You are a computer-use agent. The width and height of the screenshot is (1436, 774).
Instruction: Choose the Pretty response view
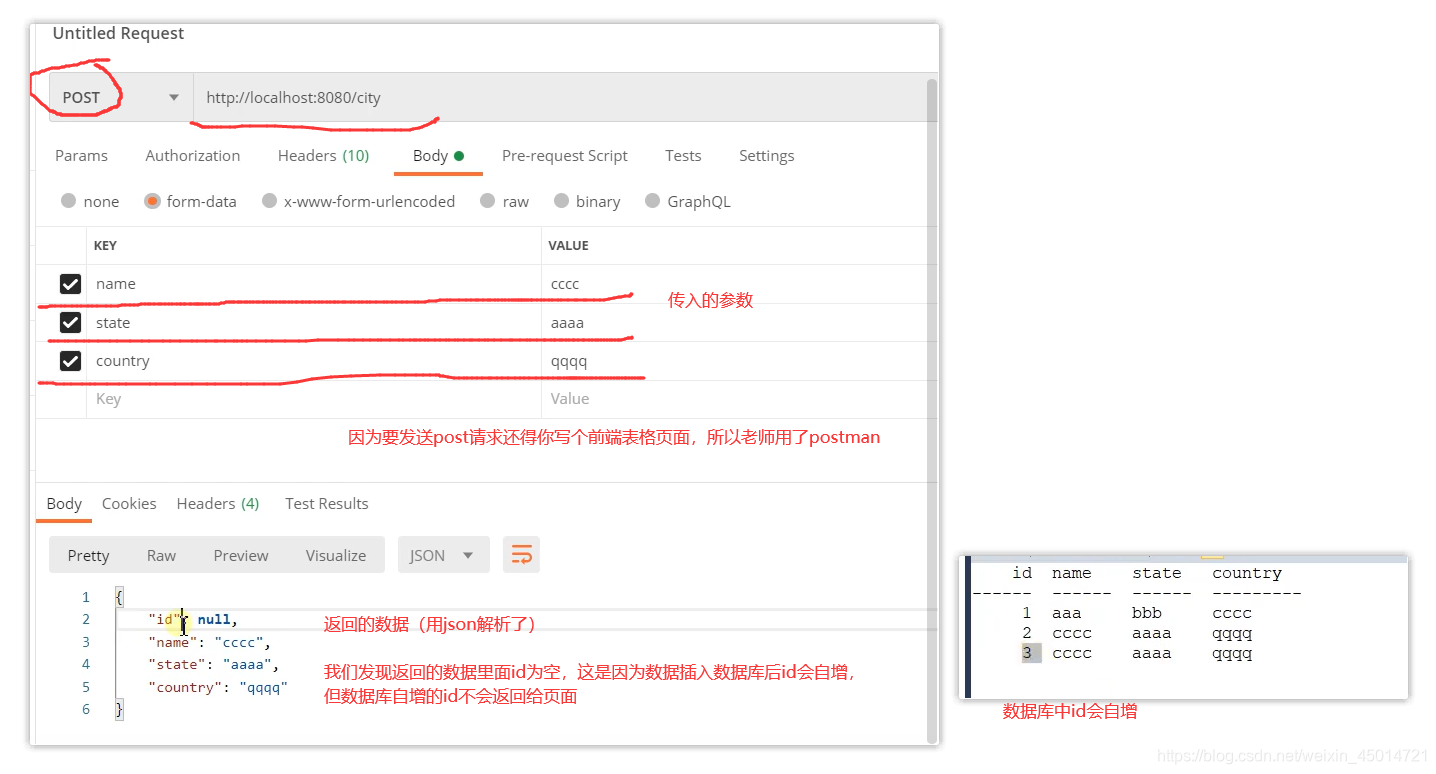(x=88, y=556)
